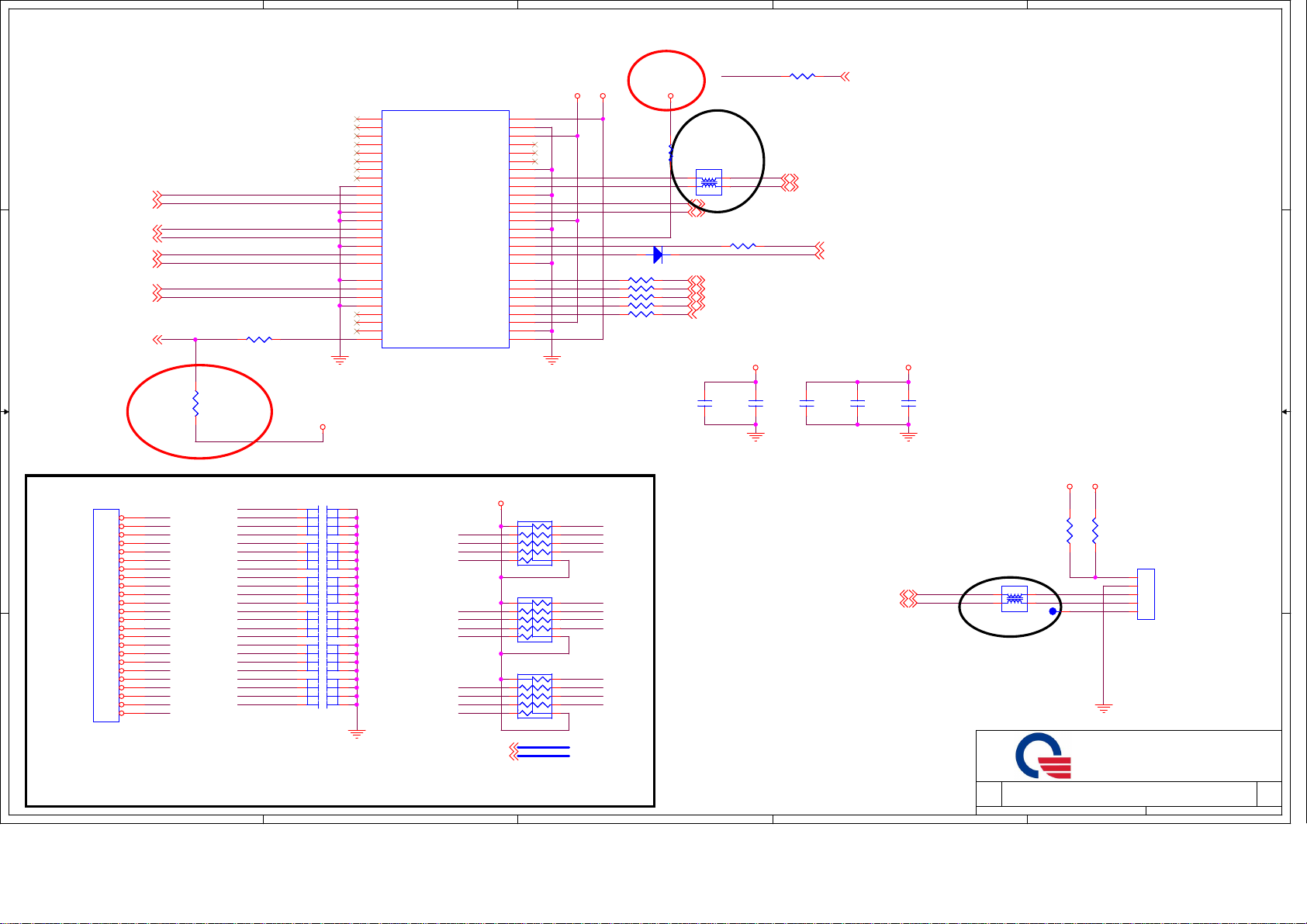Click the solid blue dot near the lower choke

click(x=1053, y=611)
